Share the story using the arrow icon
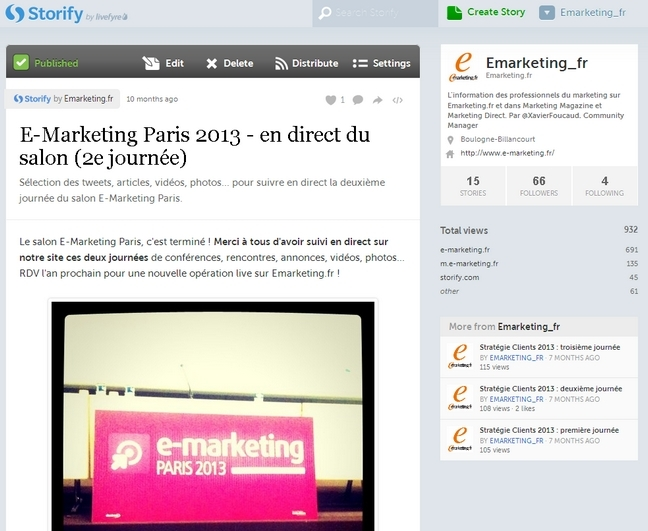 [x=377, y=100]
